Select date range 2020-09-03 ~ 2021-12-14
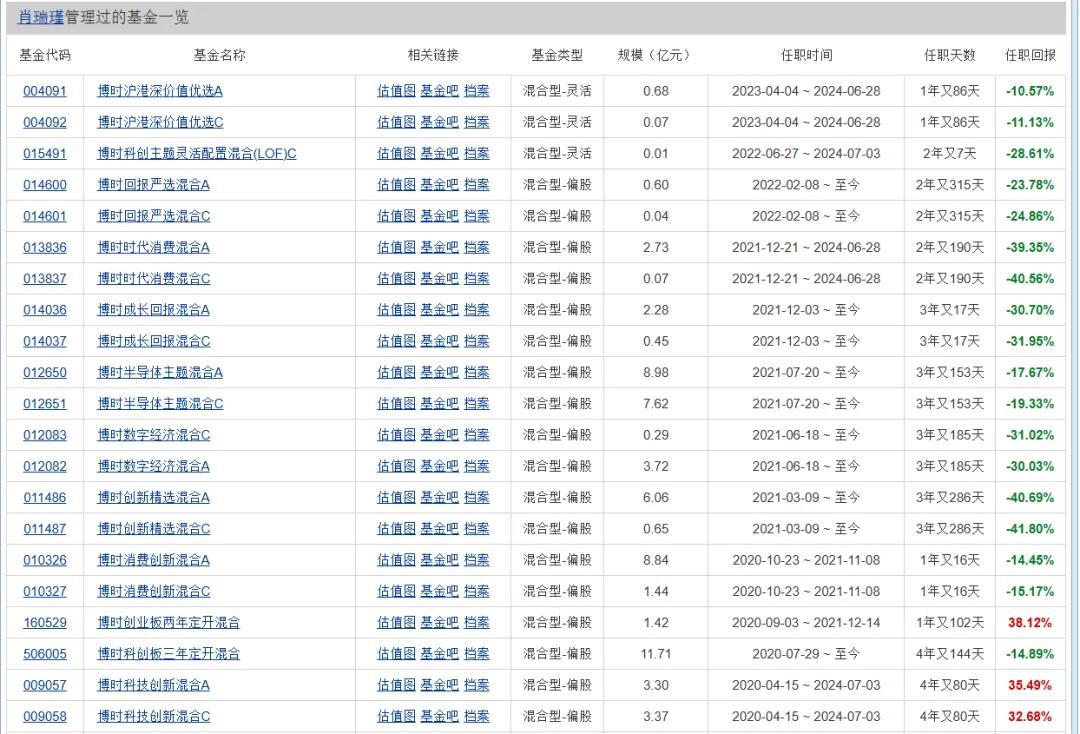The image size is (1080, 734). click(x=807, y=623)
